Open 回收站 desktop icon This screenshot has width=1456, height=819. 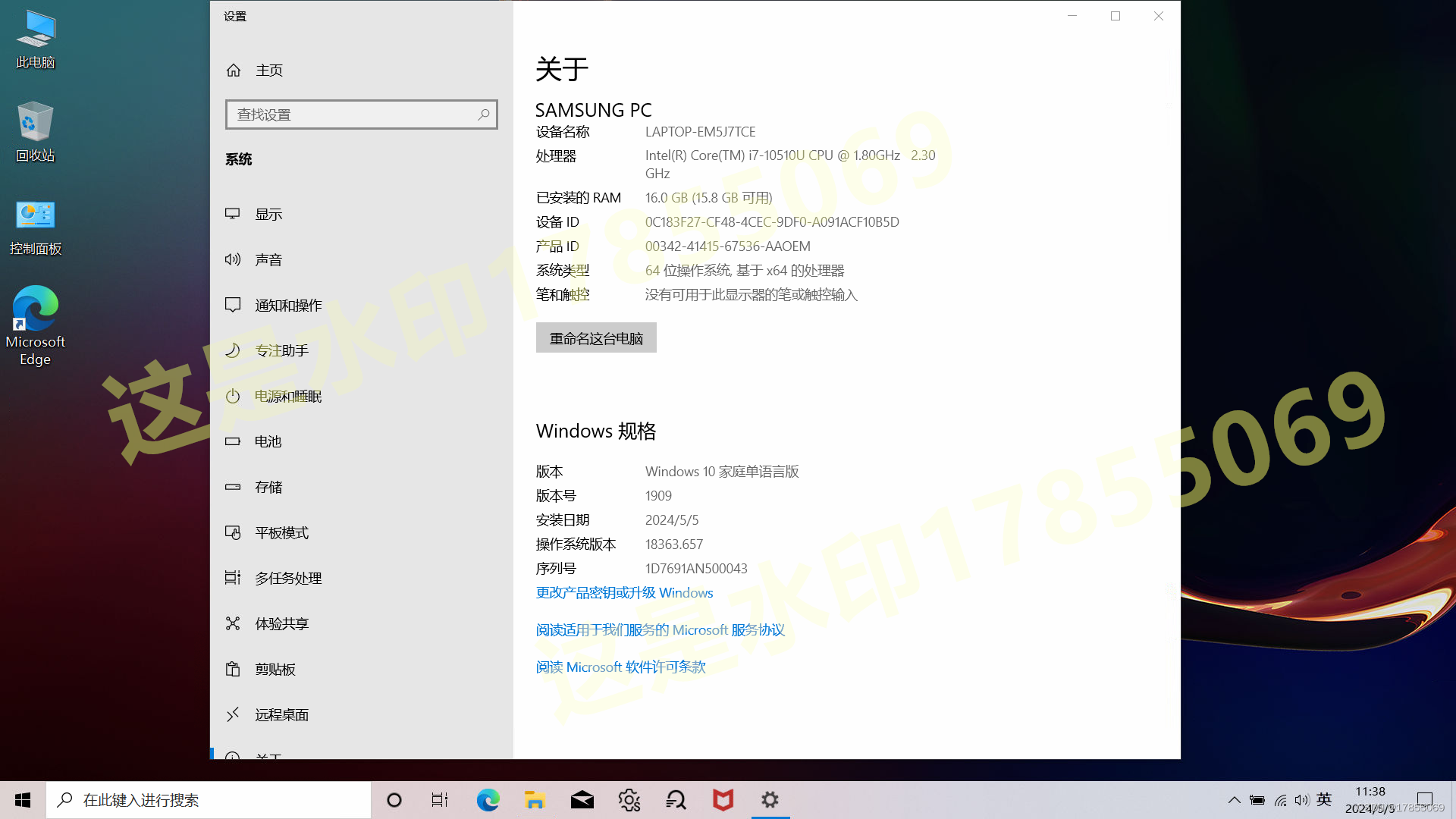[36, 128]
